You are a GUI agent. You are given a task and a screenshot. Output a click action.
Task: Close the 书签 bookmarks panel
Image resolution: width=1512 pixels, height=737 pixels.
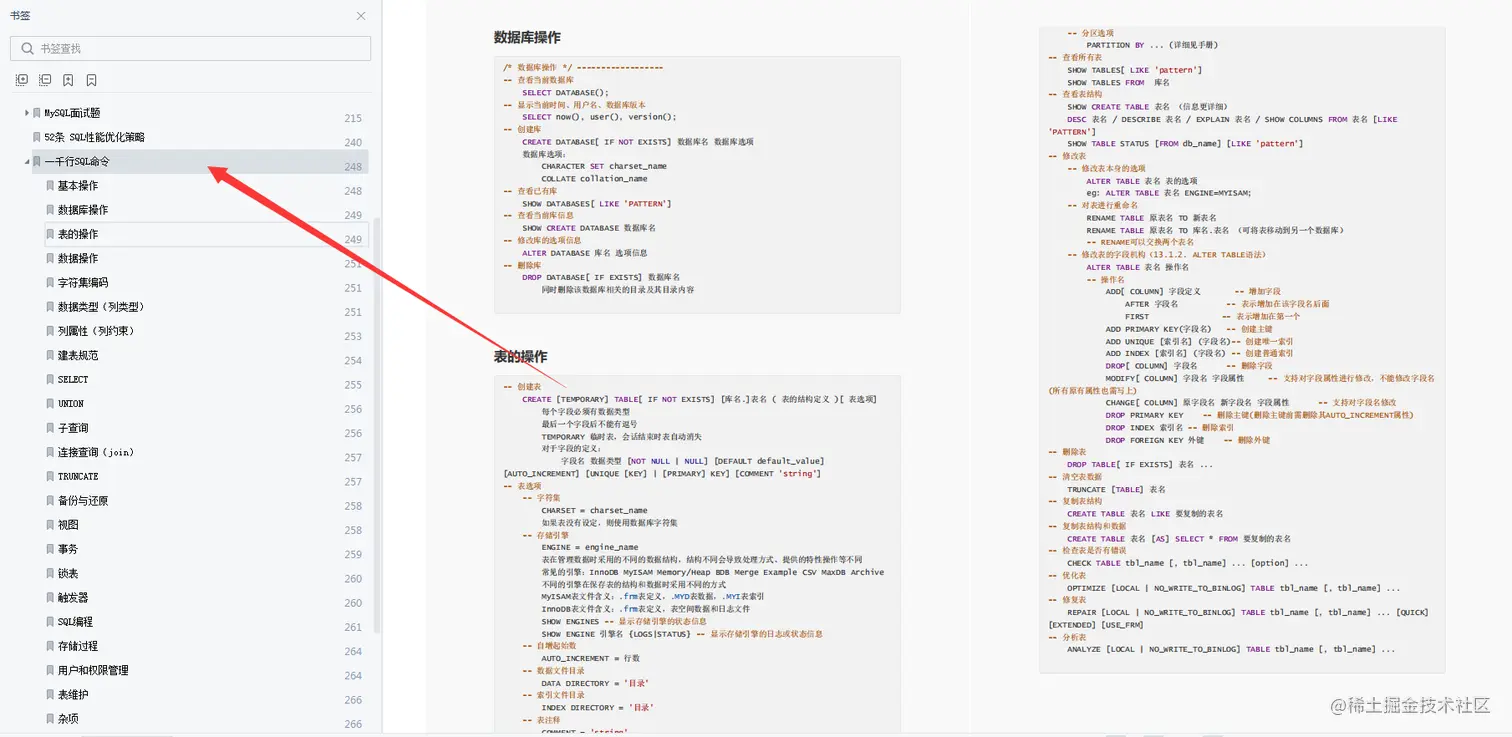point(361,16)
